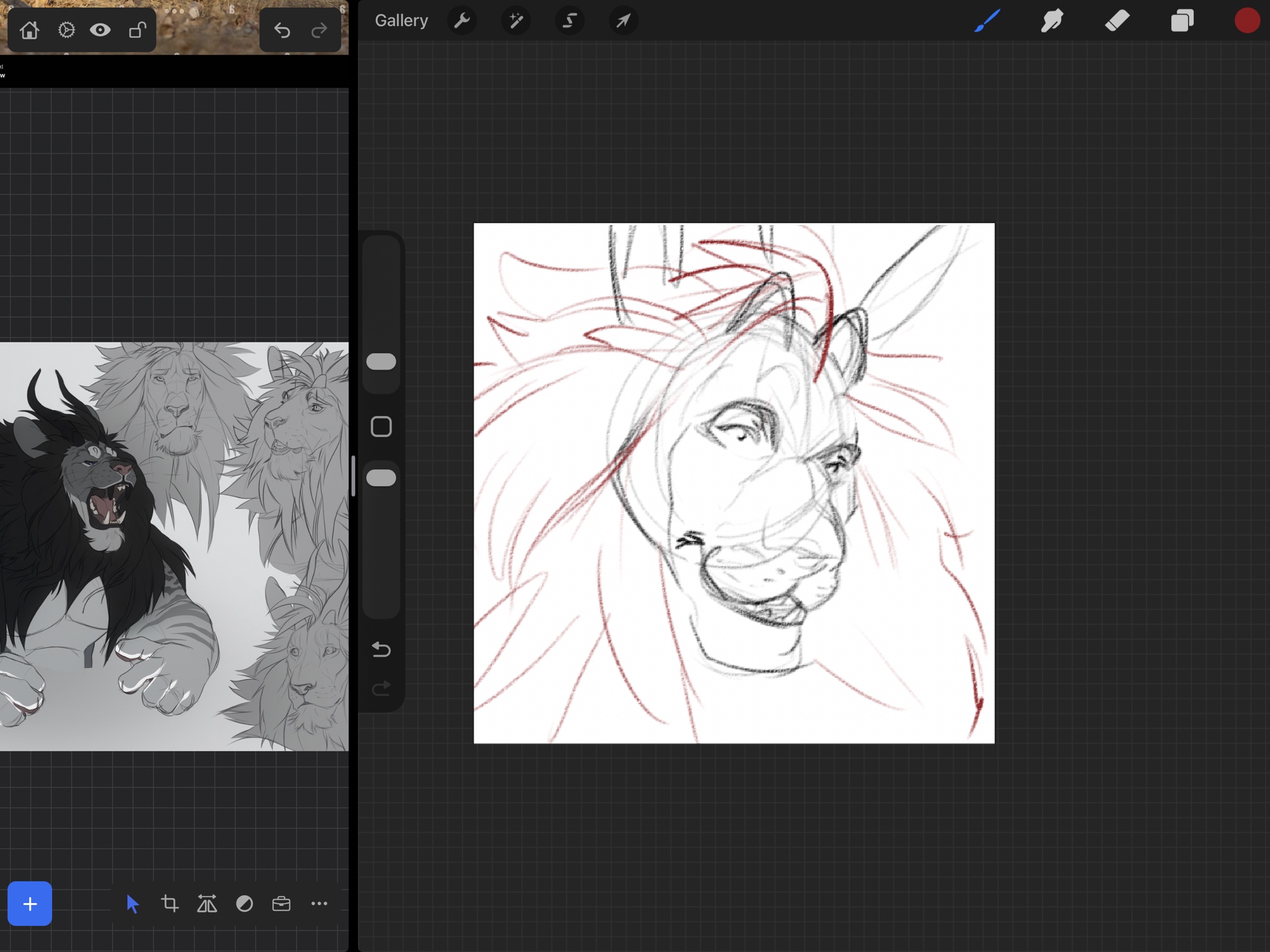This screenshot has width=1270, height=952.
Task: Tap the square modifier button
Action: click(381, 427)
